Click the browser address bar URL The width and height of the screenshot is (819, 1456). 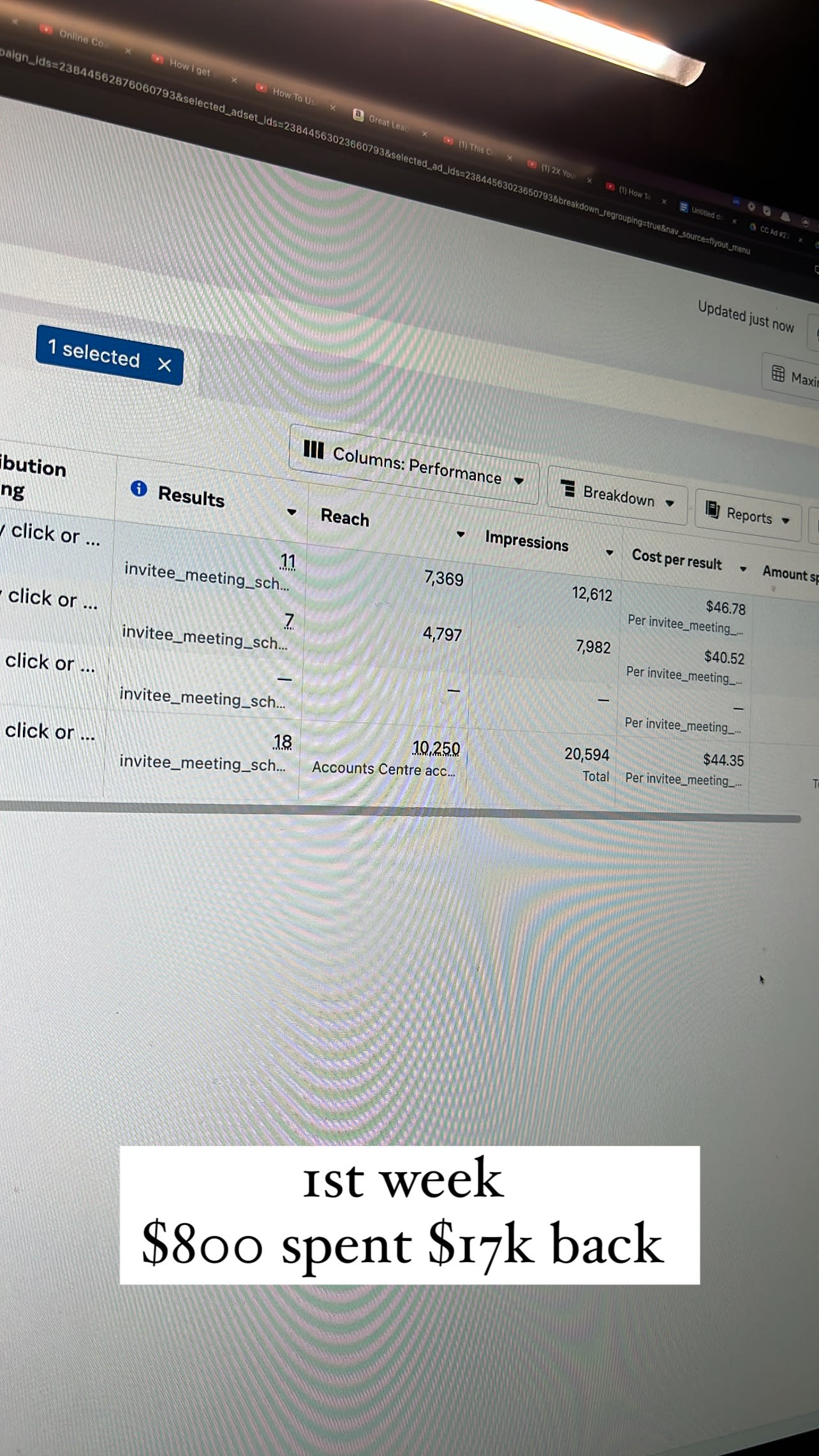[x=376, y=154]
